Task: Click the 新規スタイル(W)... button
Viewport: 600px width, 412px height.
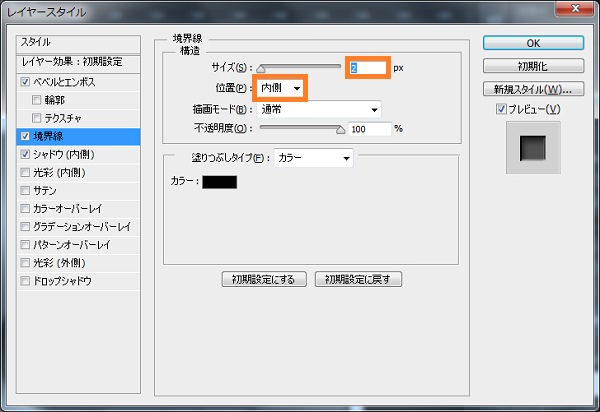Action: point(533,89)
